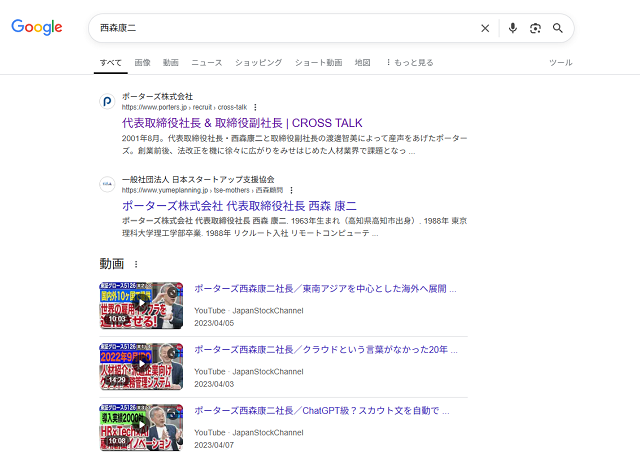Switch to the ショッピング tab
This screenshot has height=463, width=640.
pyautogui.click(x=258, y=62)
